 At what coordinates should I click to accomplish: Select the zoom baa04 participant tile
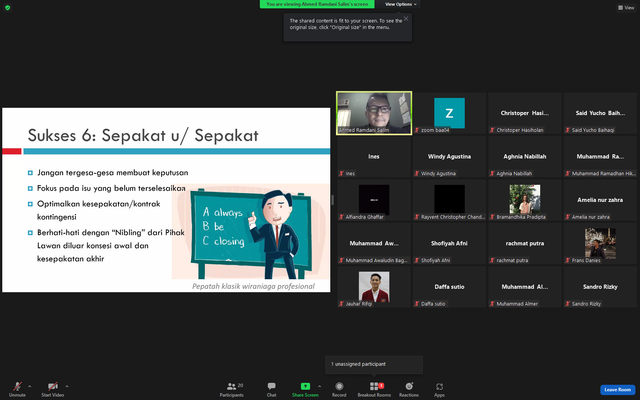click(449, 113)
